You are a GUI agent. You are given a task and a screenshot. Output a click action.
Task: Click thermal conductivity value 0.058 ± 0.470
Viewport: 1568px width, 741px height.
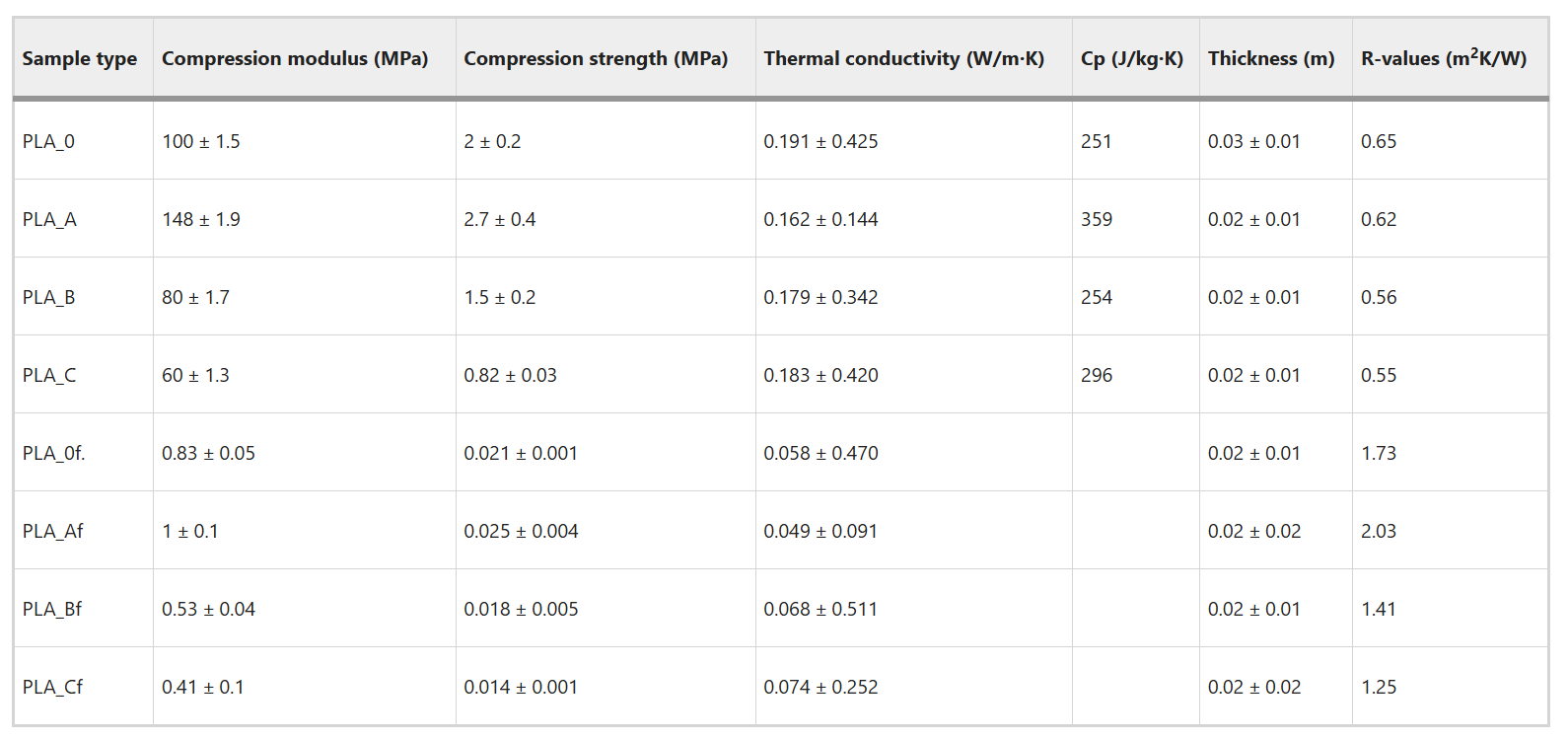(820, 453)
